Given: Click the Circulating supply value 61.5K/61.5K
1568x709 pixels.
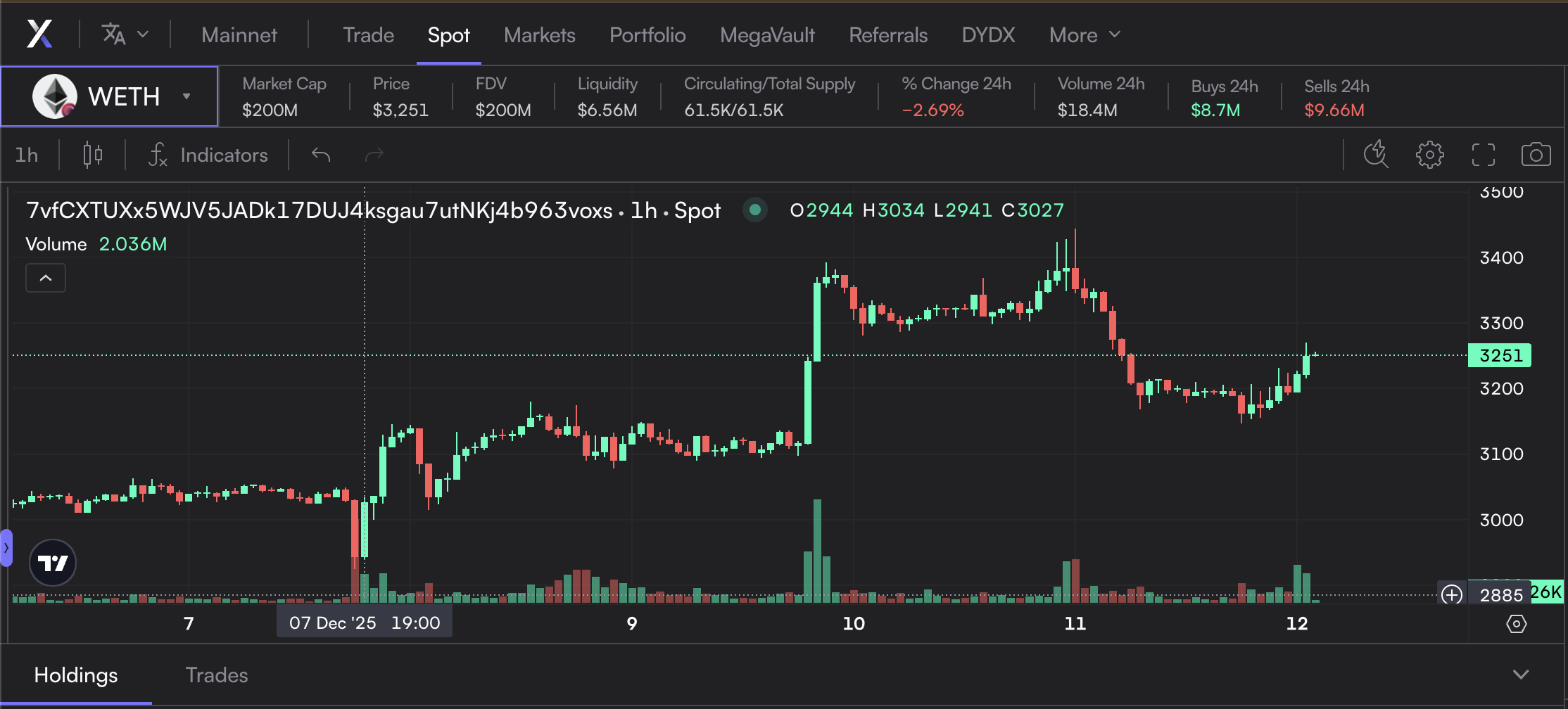Looking at the screenshot, I should coord(734,110).
